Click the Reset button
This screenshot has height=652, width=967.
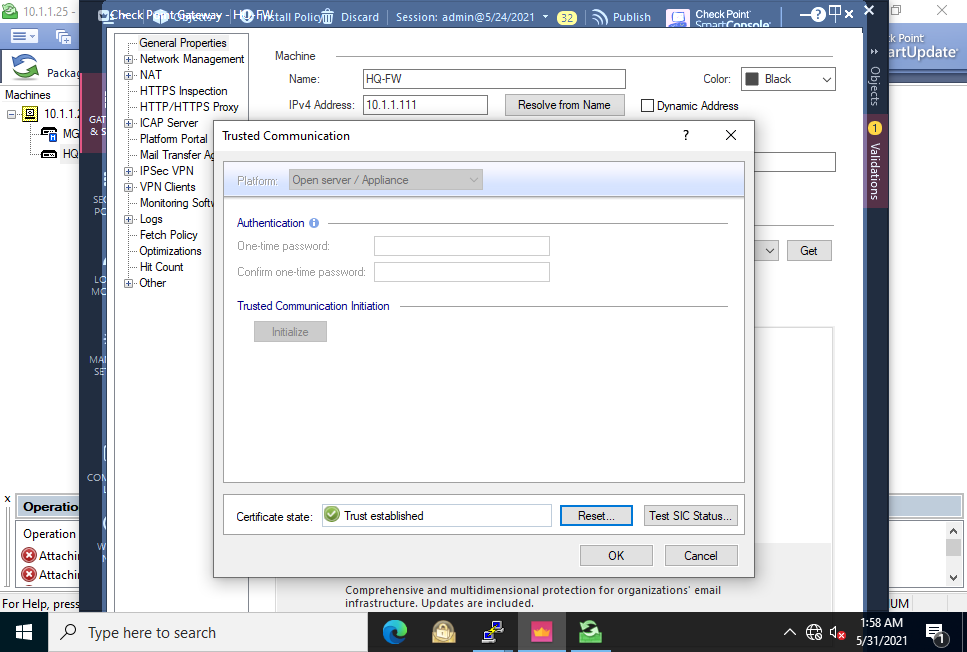pos(596,516)
